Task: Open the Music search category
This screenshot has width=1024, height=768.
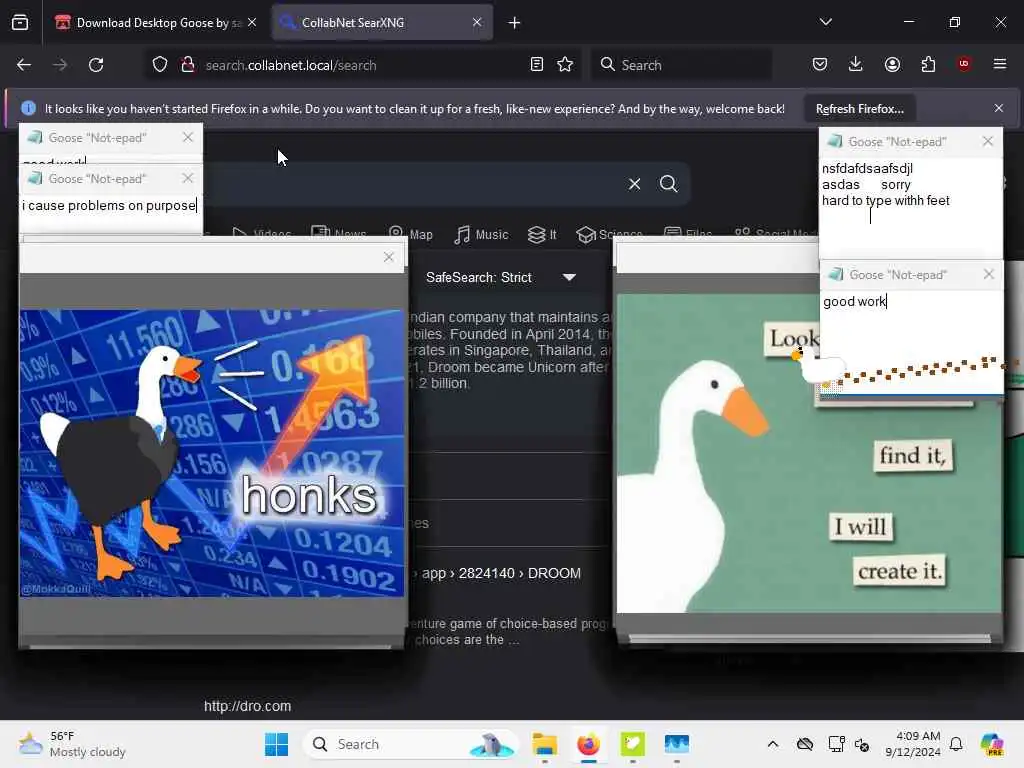Action: point(481,234)
